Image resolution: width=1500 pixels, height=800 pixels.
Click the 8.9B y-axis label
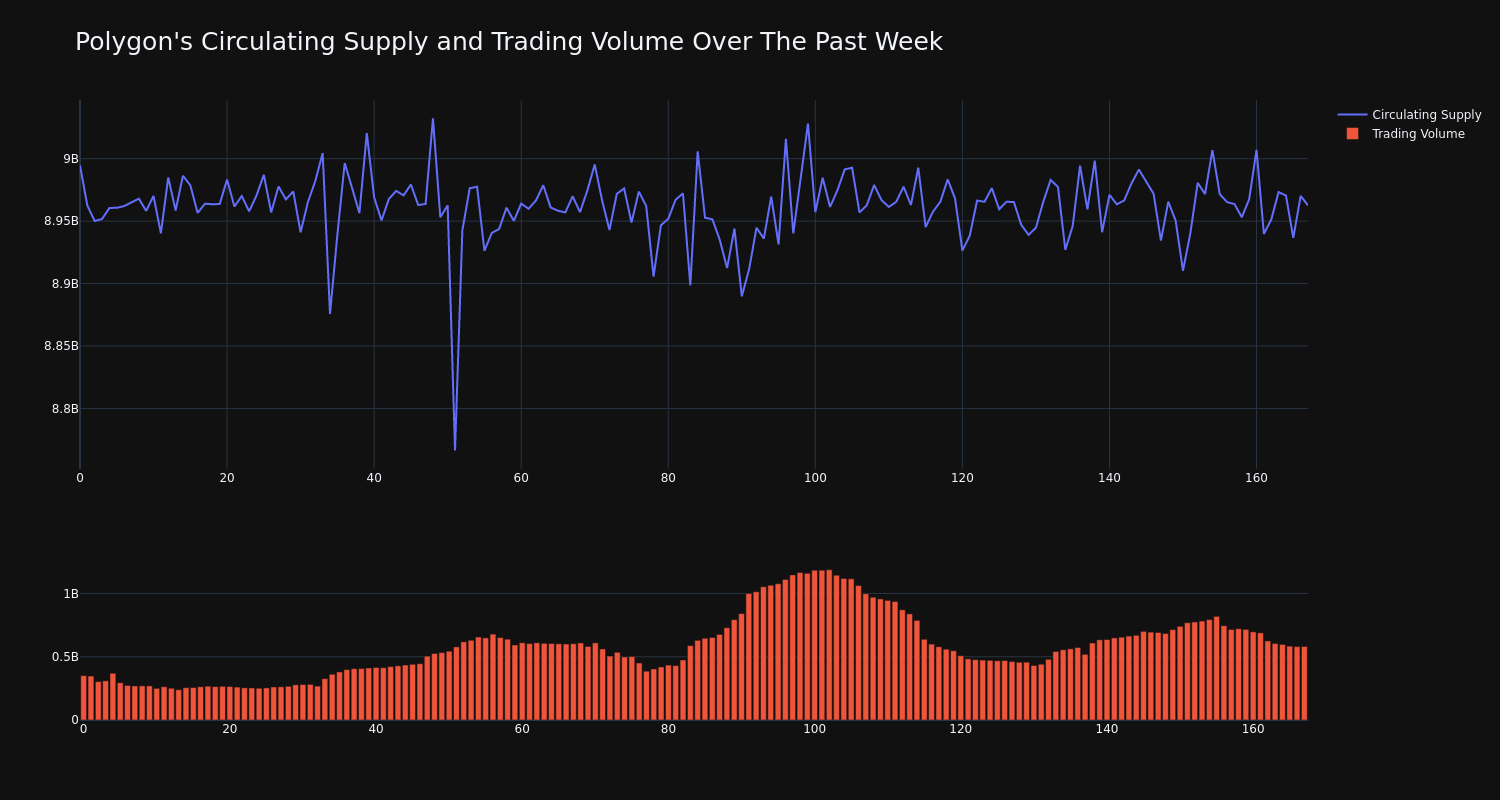pos(65,283)
